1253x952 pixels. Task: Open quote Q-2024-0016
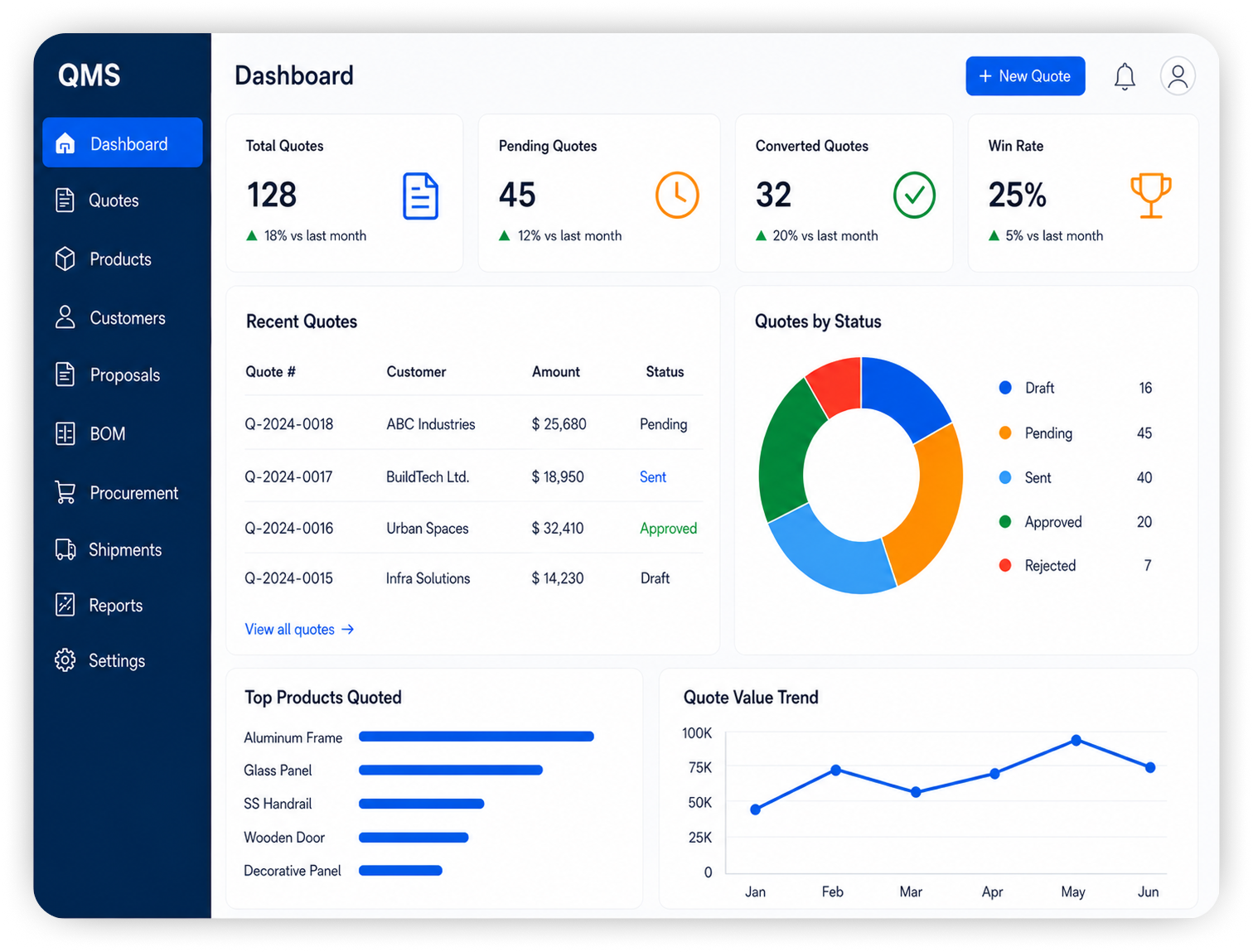coord(289,529)
